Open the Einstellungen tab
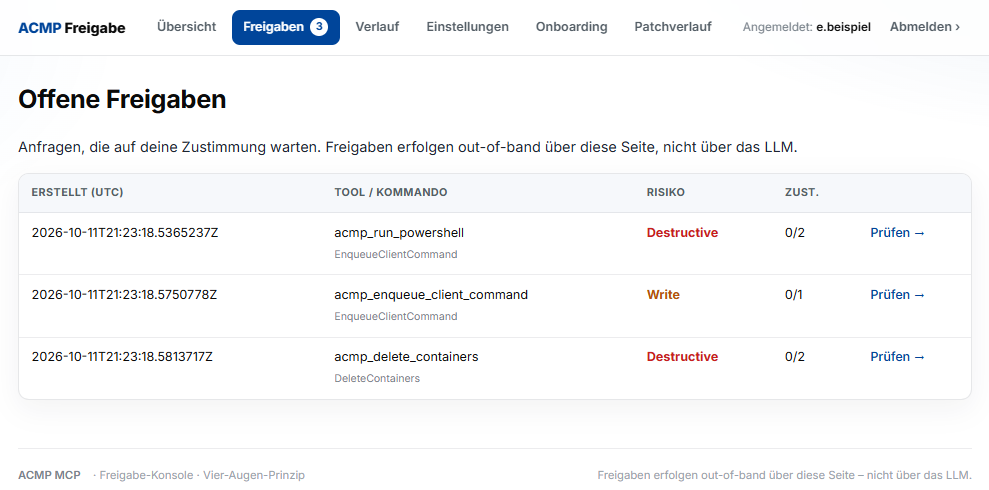The width and height of the screenshot is (989, 490). pyautogui.click(x=467, y=27)
